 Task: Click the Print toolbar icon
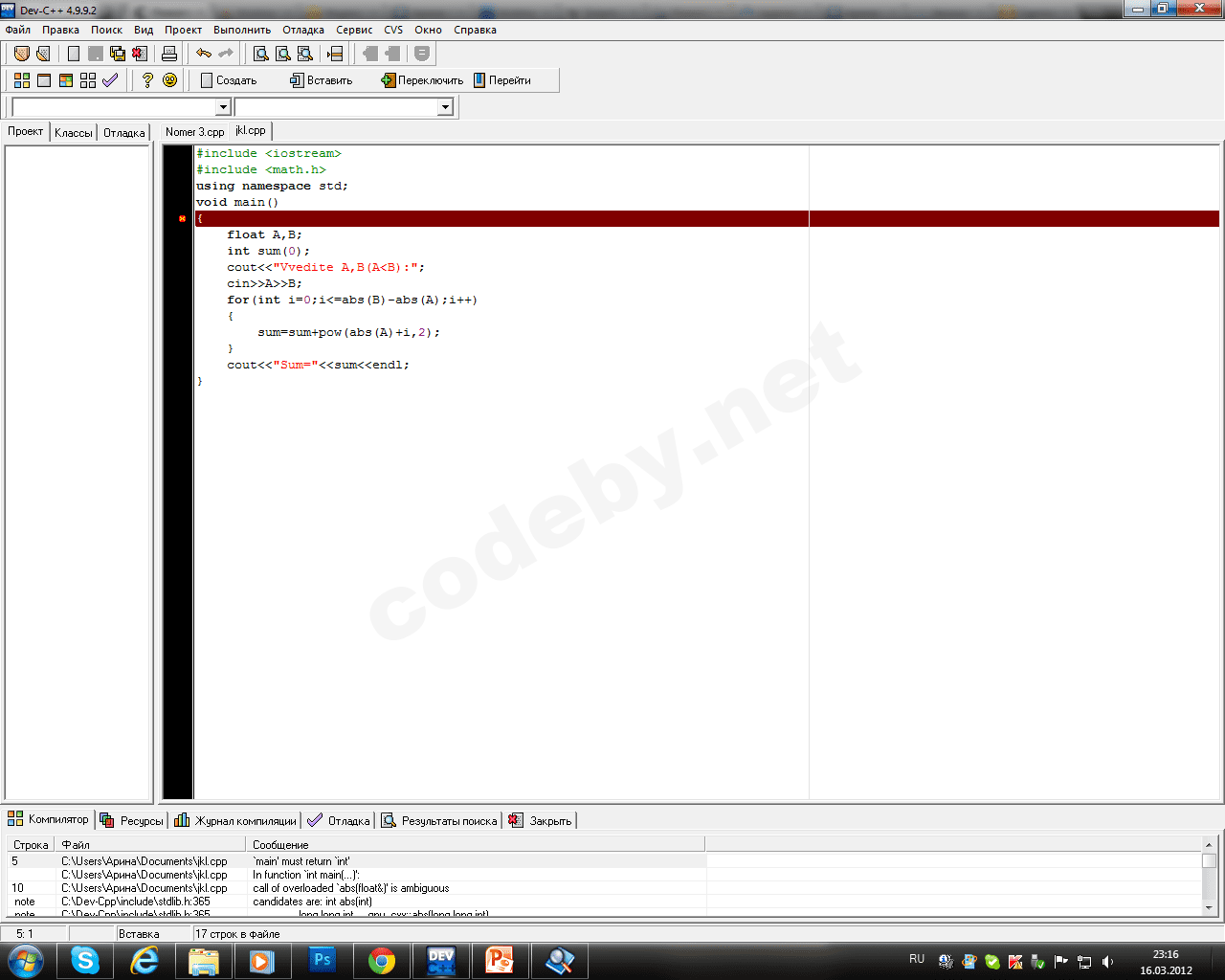coord(169,54)
